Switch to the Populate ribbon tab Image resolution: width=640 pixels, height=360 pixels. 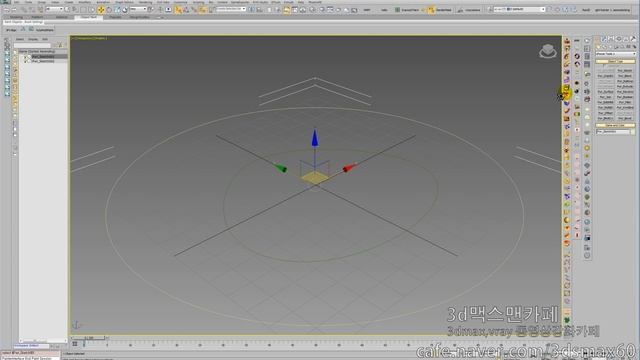click(x=115, y=17)
